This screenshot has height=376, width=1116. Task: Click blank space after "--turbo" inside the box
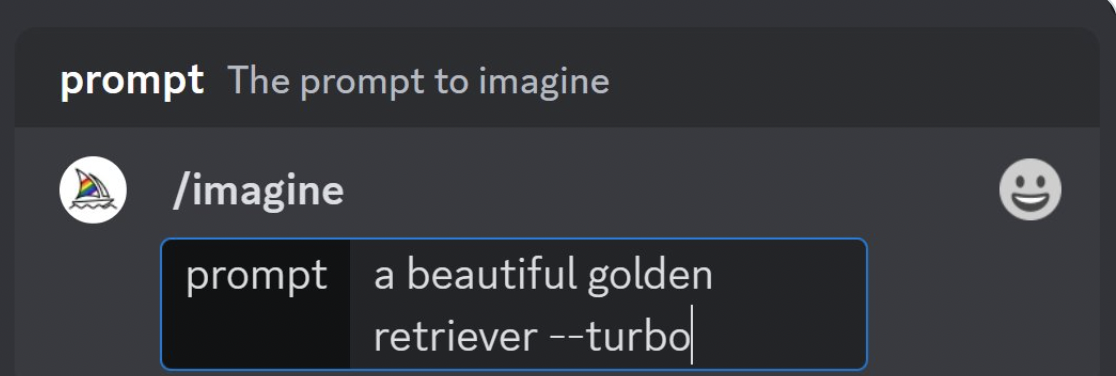click(779, 337)
